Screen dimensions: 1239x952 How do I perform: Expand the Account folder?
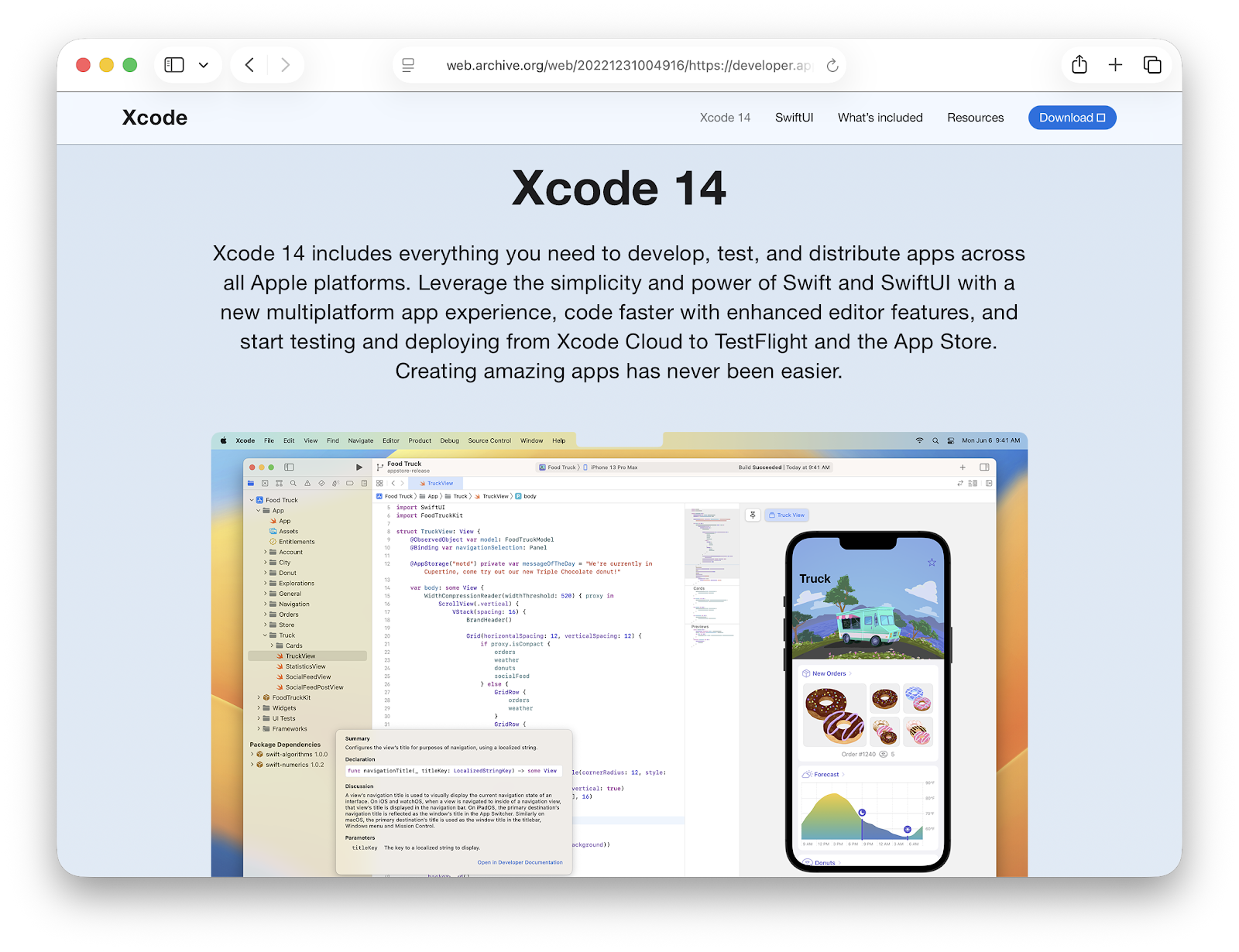tap(266, 552)
